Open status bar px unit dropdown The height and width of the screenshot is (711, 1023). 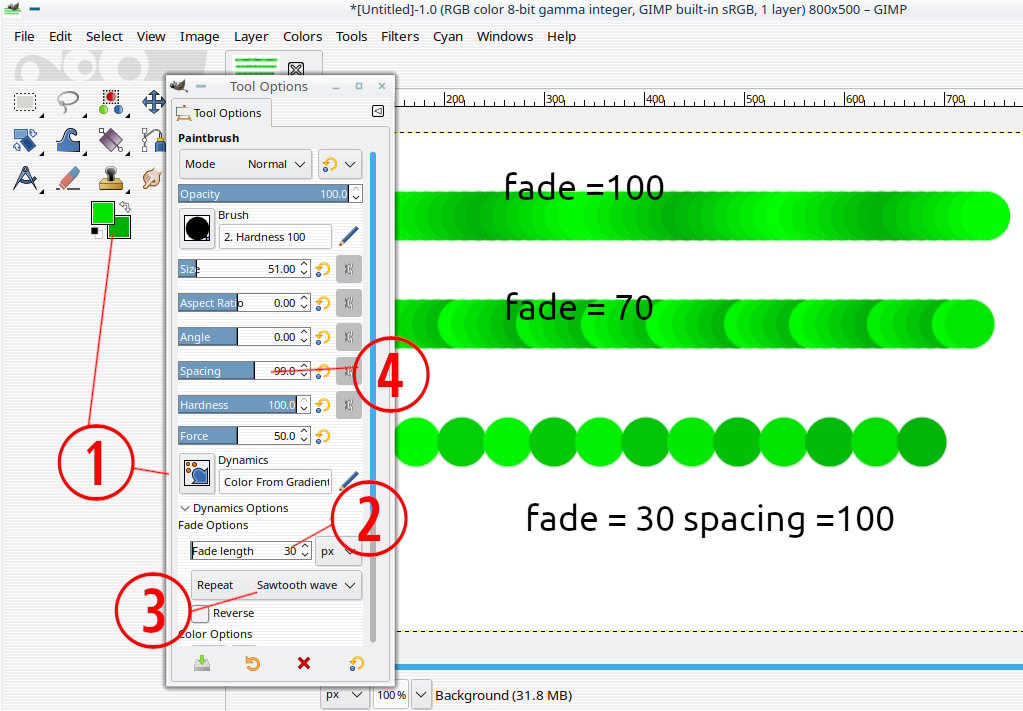pyautogui.click(x=344, y=695)
